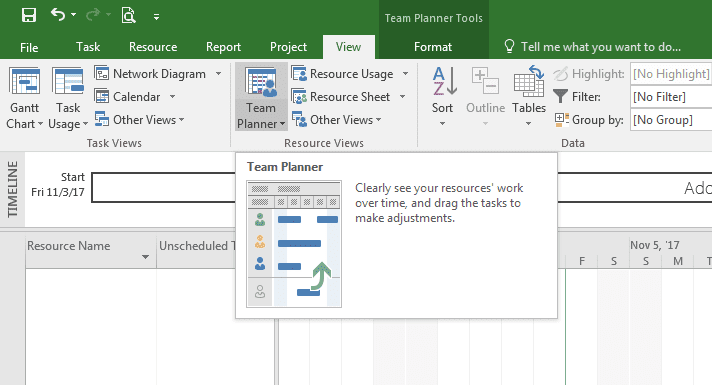Expand the Gantt Chart dropdown arrow

pos(40,123)
